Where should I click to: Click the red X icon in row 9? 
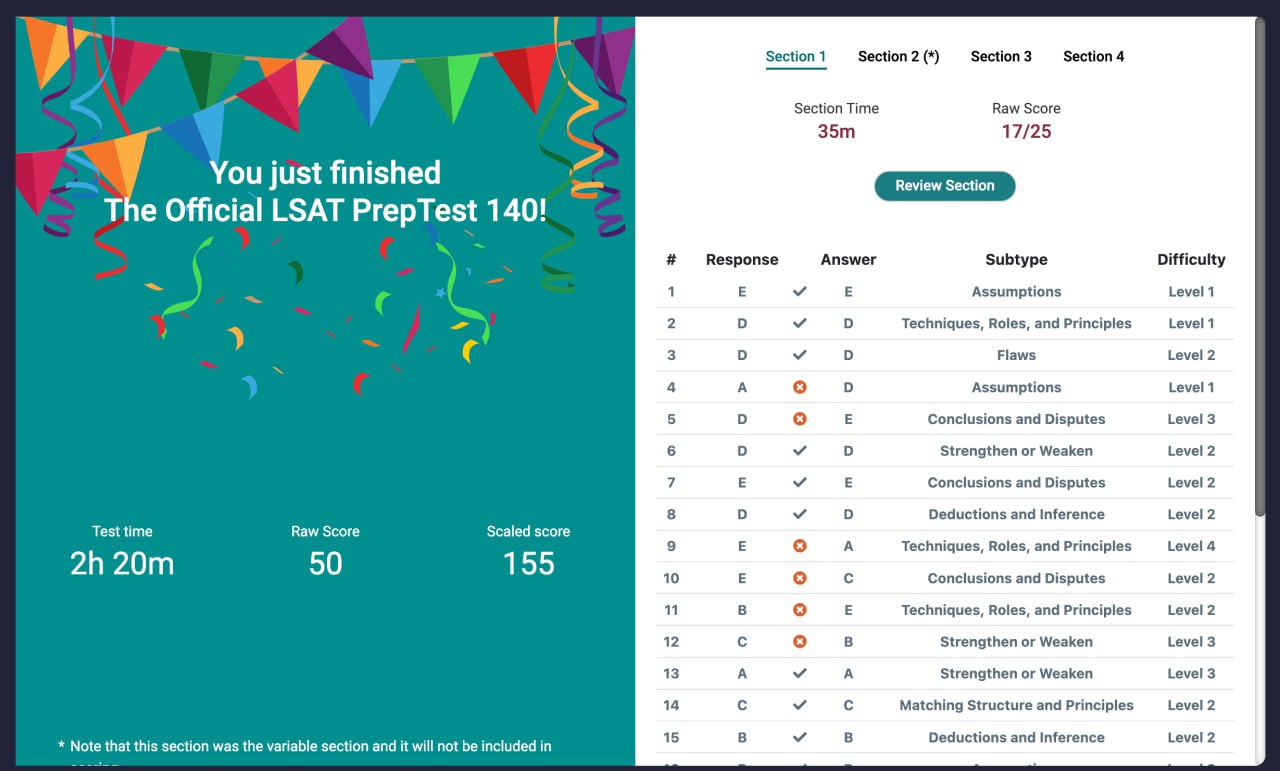coord(799,546)
